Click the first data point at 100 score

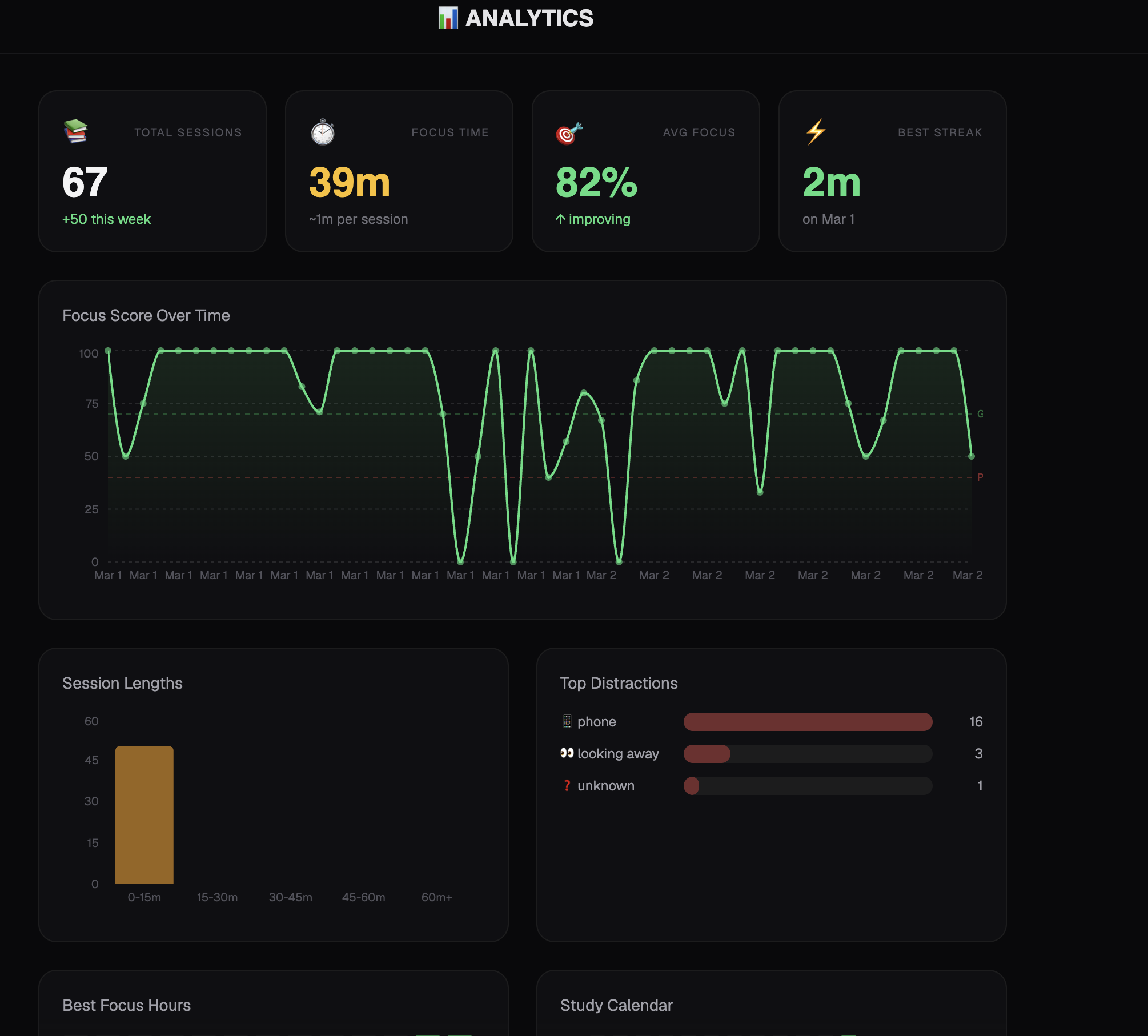(108, 351)
